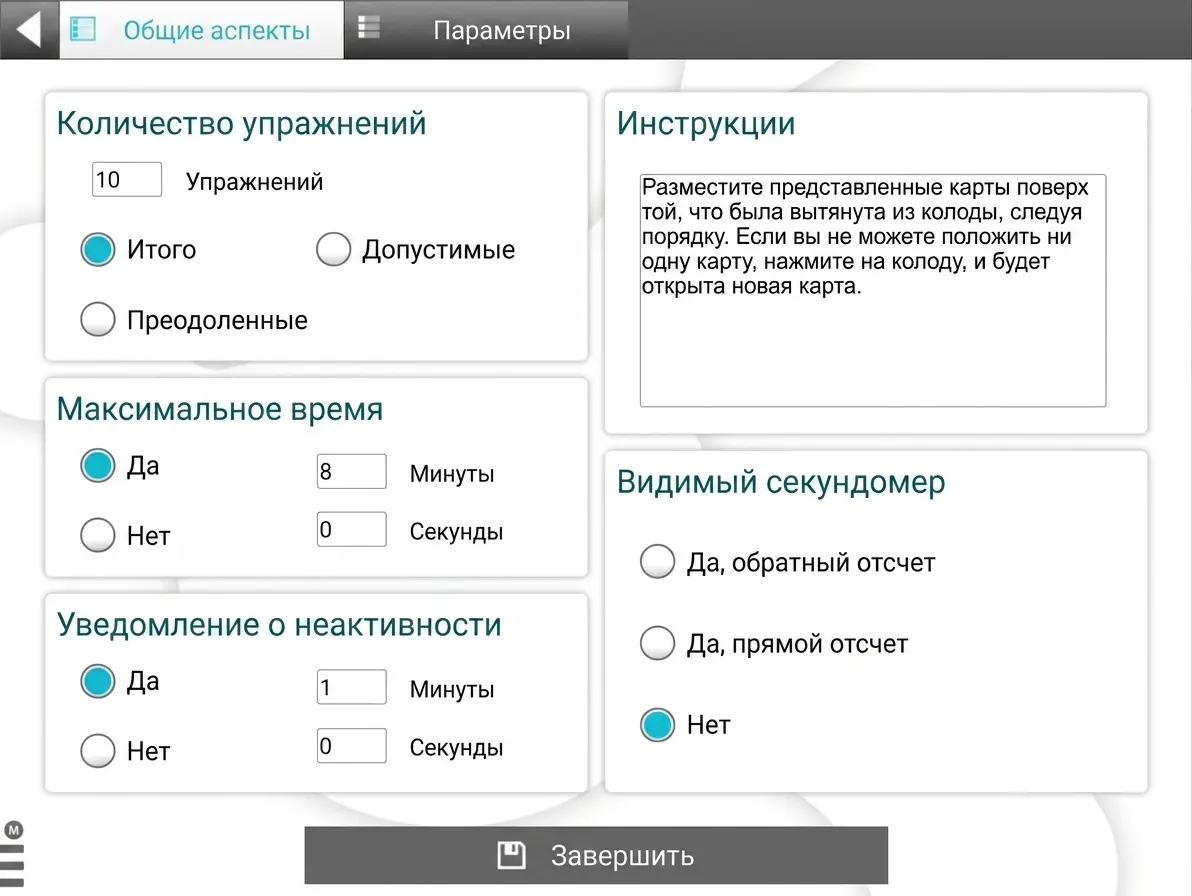Click the Уведомление о неактивности heading
This screenshot has height=896, width=1192.
(x=280, y=625)
